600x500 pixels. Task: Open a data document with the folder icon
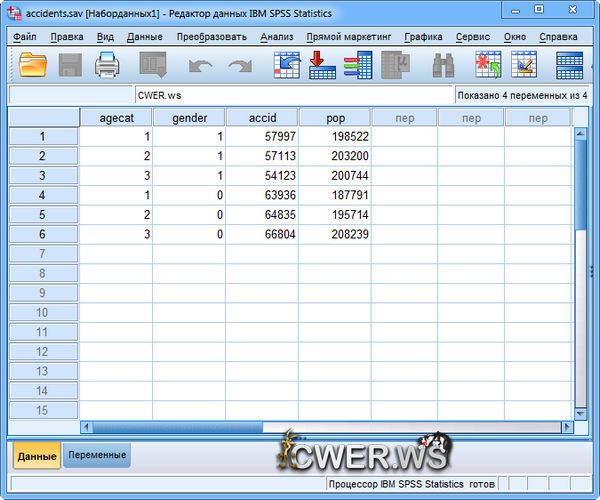(x=33, y=65)
